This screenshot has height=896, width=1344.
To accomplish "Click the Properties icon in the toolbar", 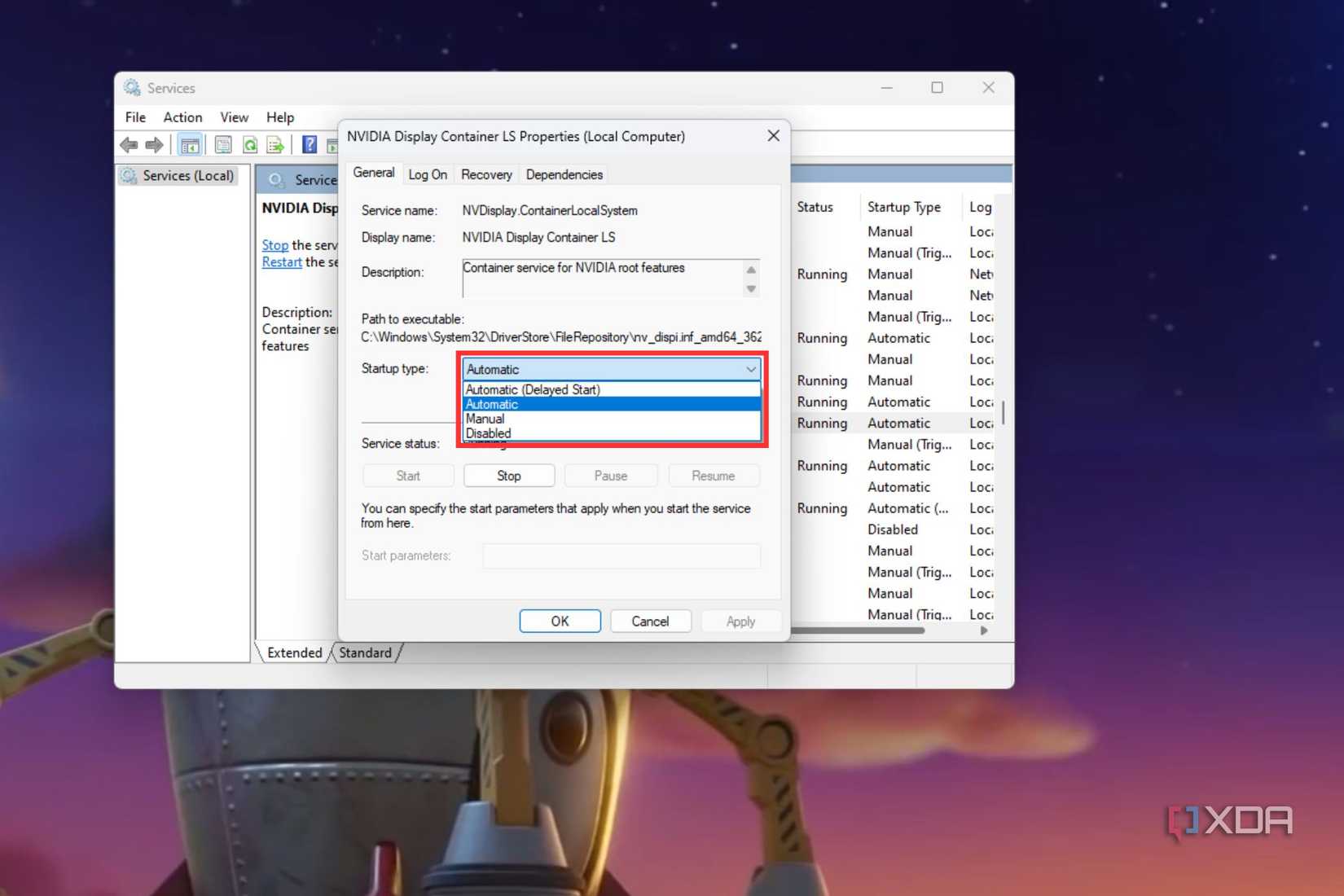I will pyautogui.click(x=222, y=145).
